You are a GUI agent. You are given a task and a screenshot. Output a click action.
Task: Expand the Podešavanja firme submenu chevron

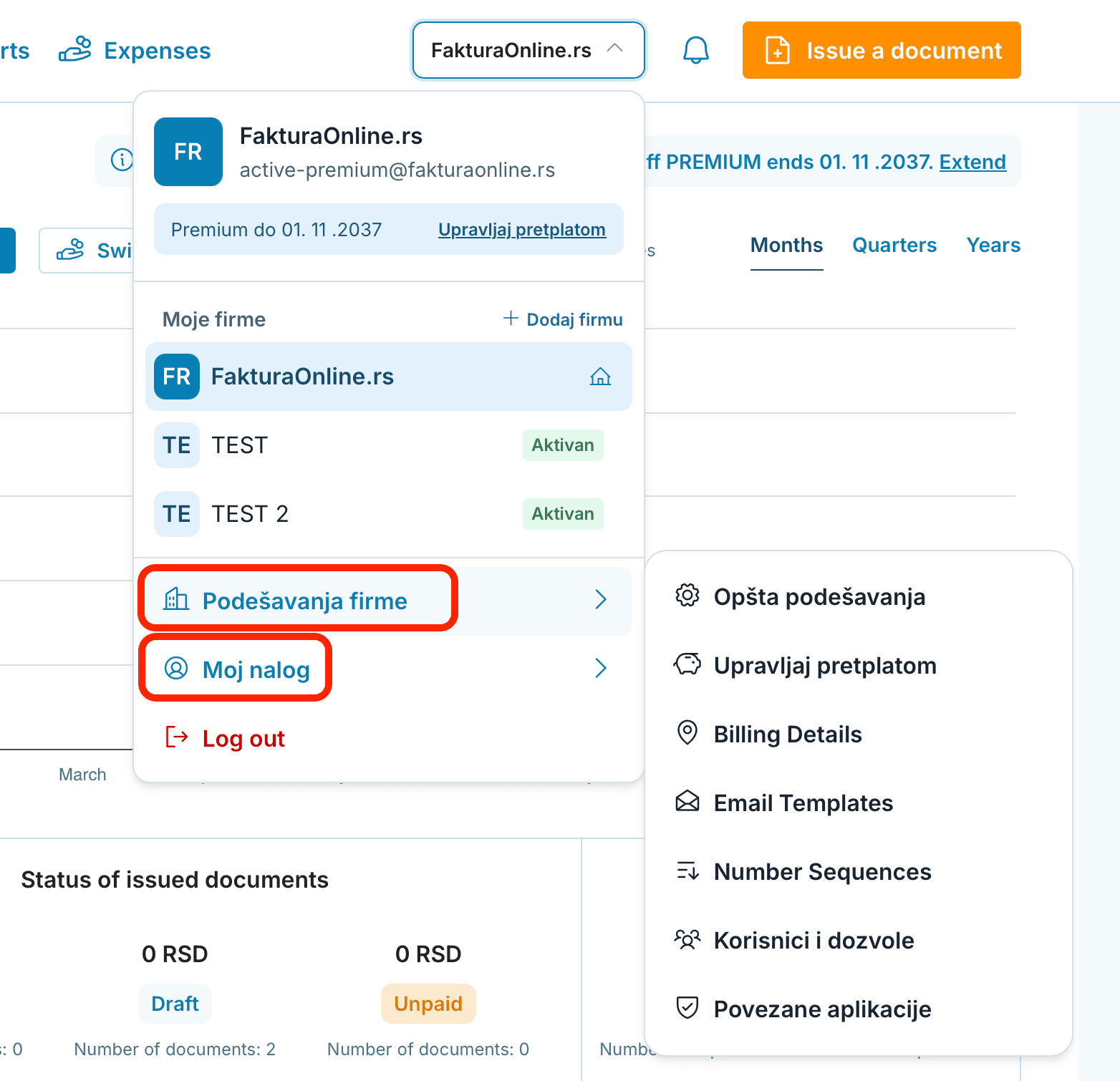(601, 599)
